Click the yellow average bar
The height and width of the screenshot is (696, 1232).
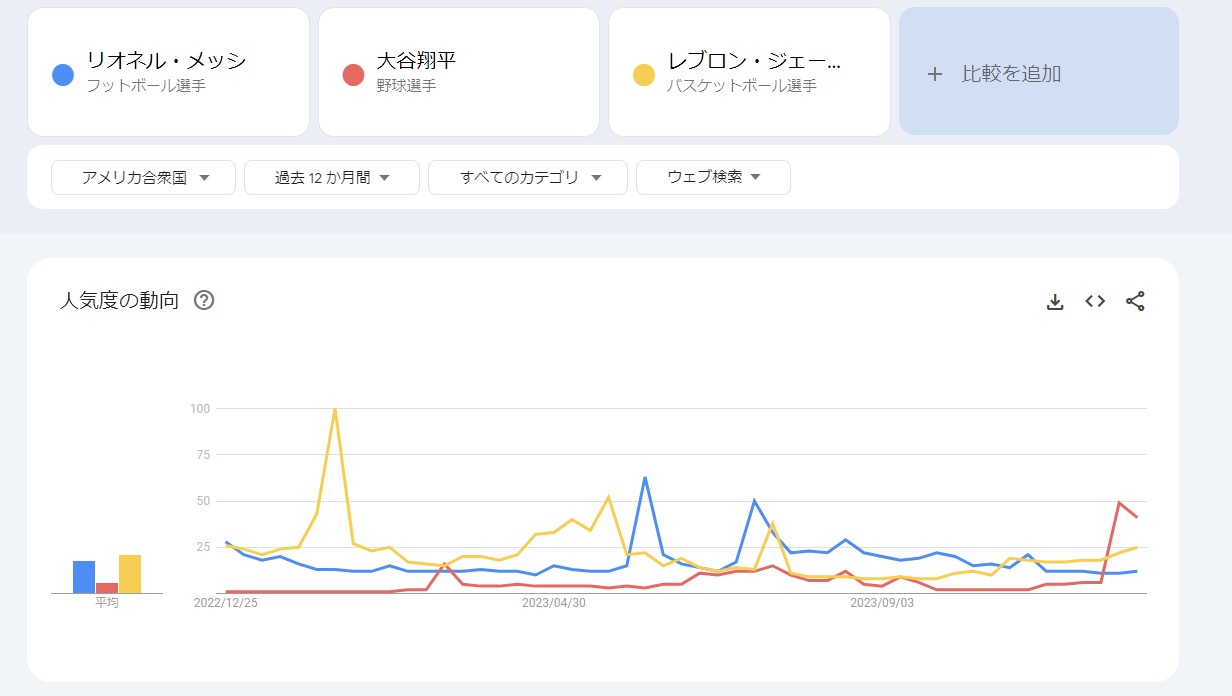tap(130, 574)
